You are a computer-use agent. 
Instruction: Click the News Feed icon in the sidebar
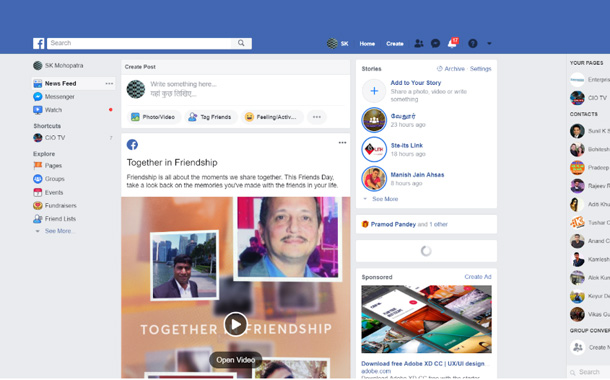pos(38,83)
